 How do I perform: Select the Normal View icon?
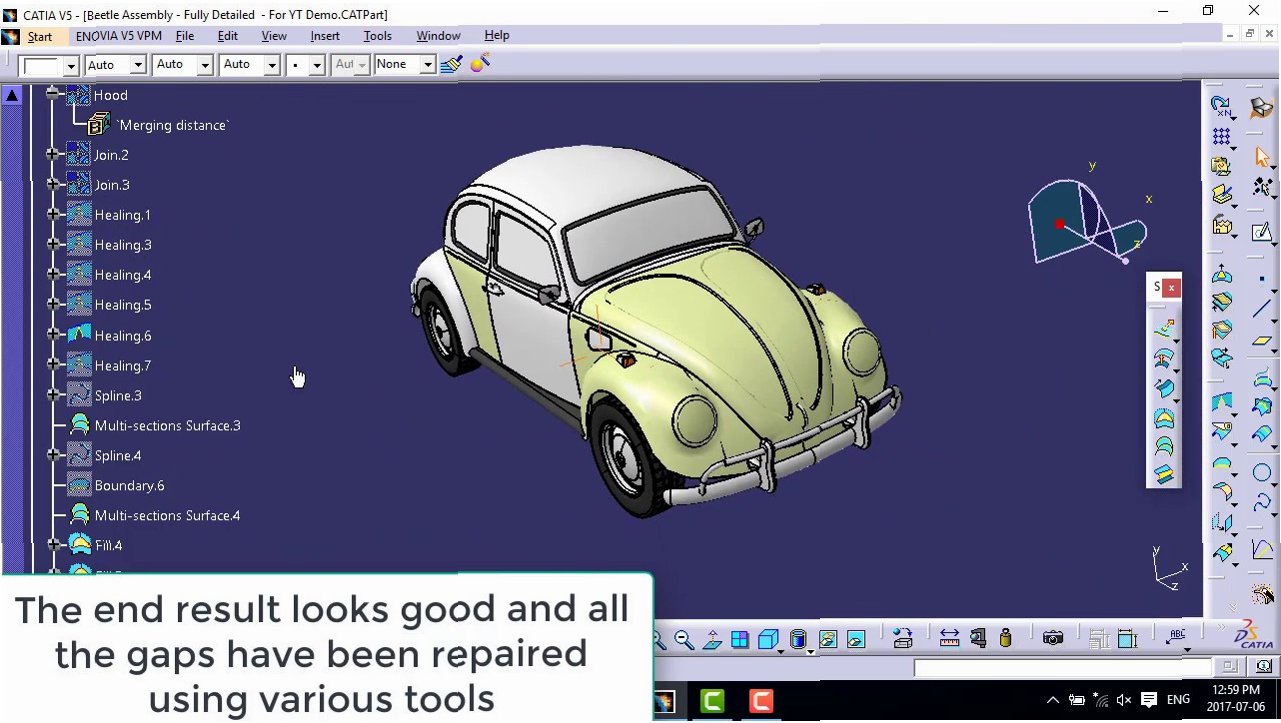click(712, 640)
